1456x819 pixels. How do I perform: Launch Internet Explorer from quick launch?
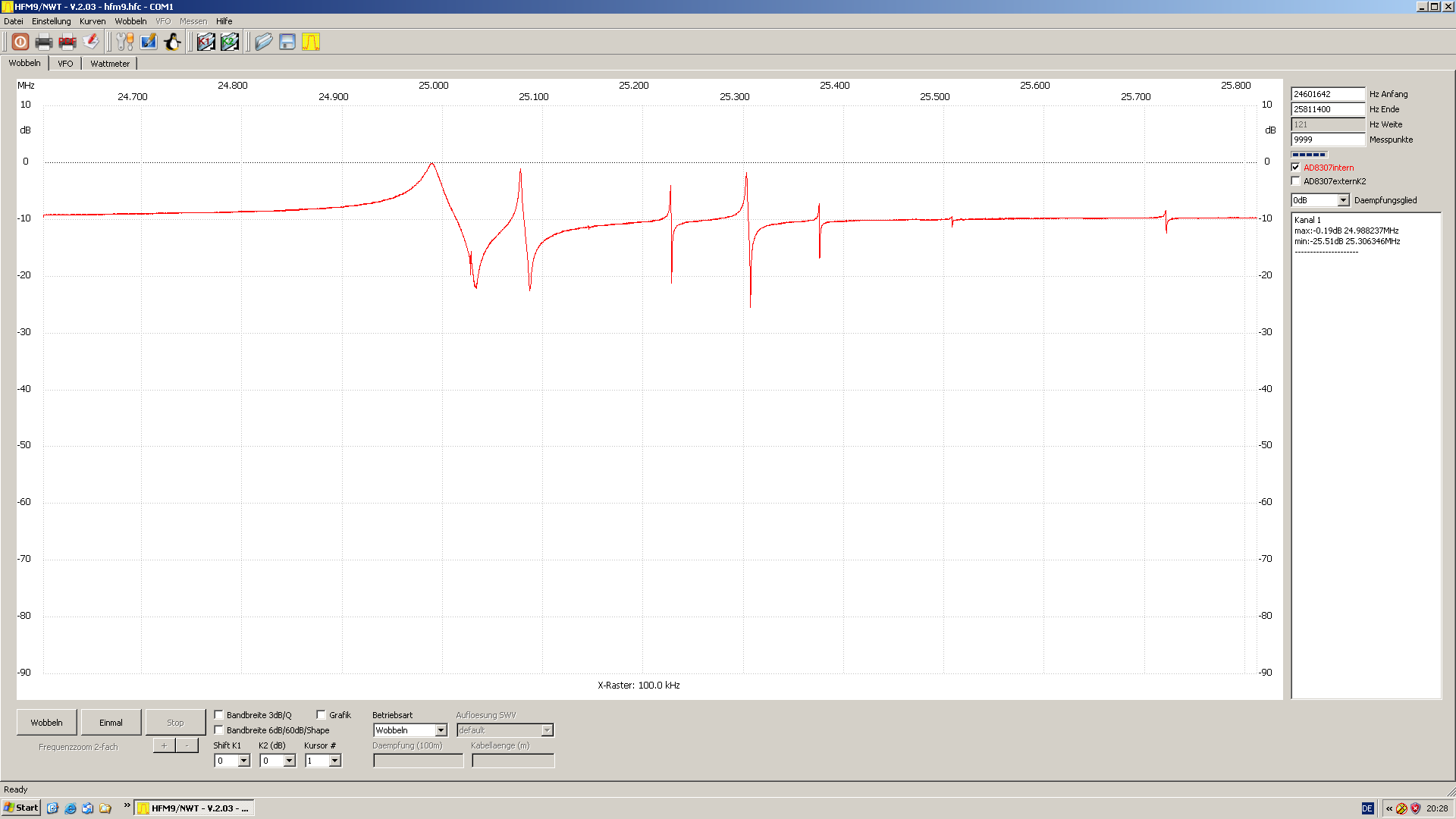[x=71, y=808]
